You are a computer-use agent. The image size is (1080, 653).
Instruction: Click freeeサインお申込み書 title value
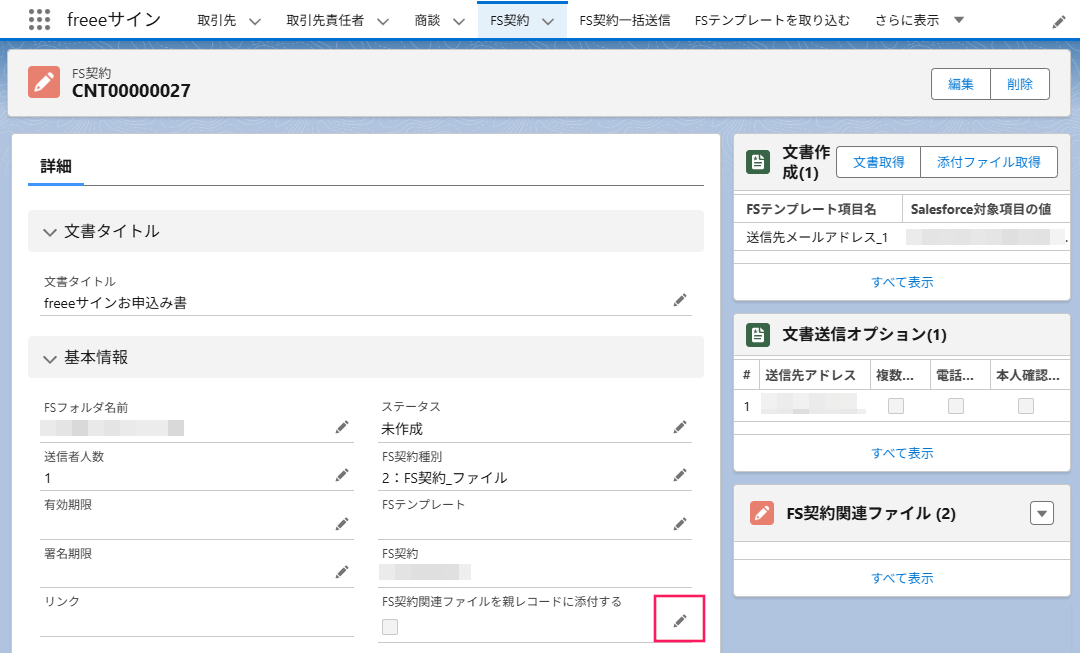(115, 303)
